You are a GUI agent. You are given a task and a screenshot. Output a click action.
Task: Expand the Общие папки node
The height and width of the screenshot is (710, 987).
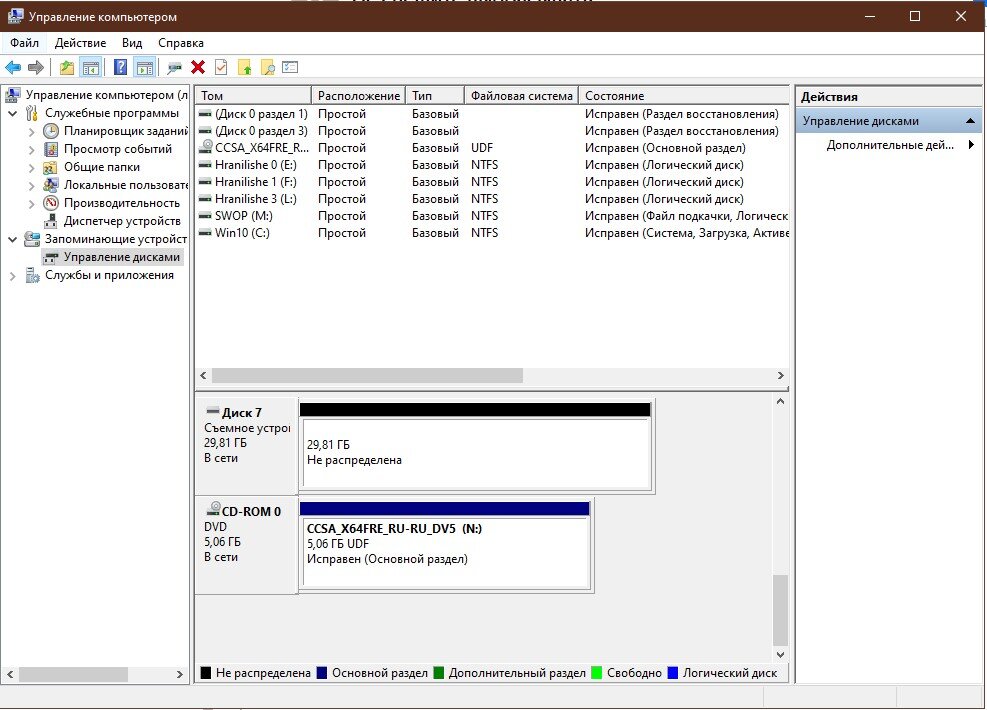31,167
